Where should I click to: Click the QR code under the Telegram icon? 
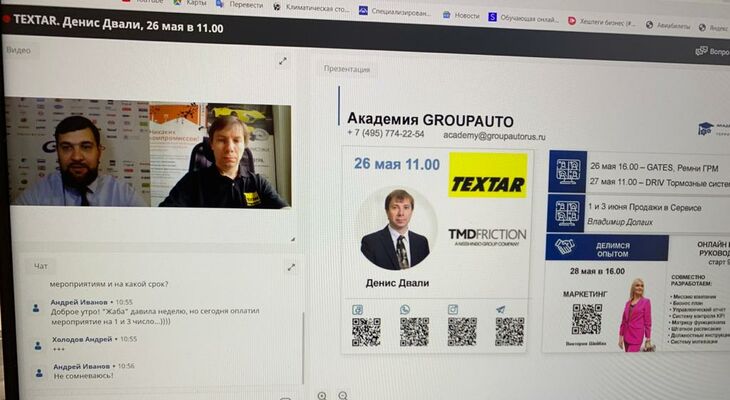click(x=510, y=332)
